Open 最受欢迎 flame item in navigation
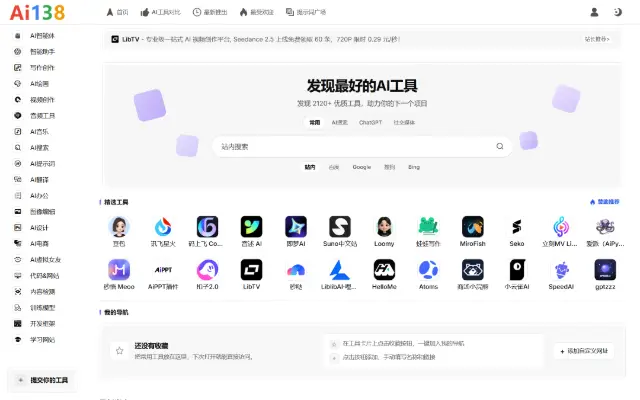This screenshot has height=400, width=640. coord(256,12)
